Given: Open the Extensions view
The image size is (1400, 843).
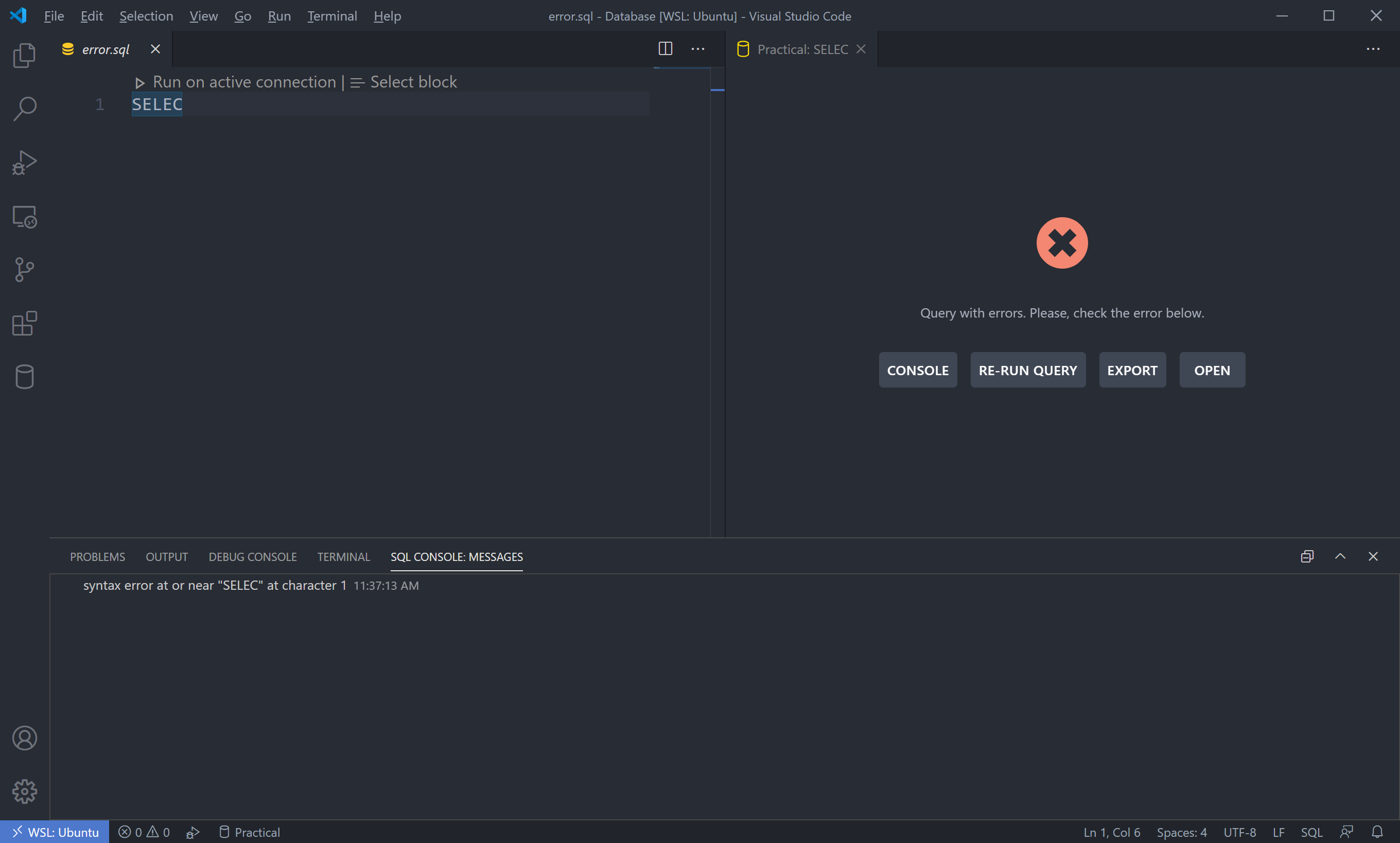Looking at the screenshot, I should point(24,323).
